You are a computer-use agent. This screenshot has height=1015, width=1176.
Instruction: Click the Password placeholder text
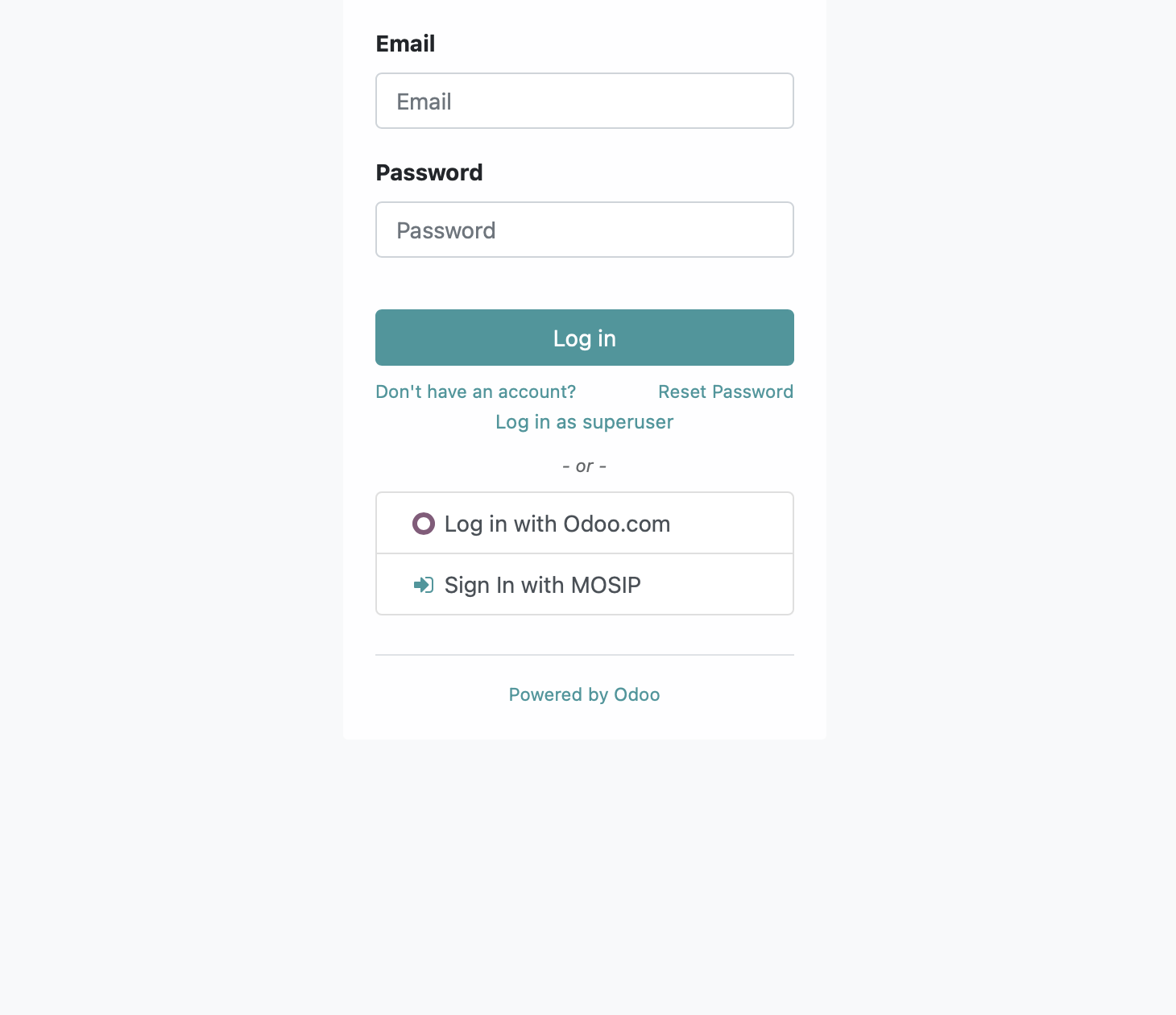(x=445, y=230)
